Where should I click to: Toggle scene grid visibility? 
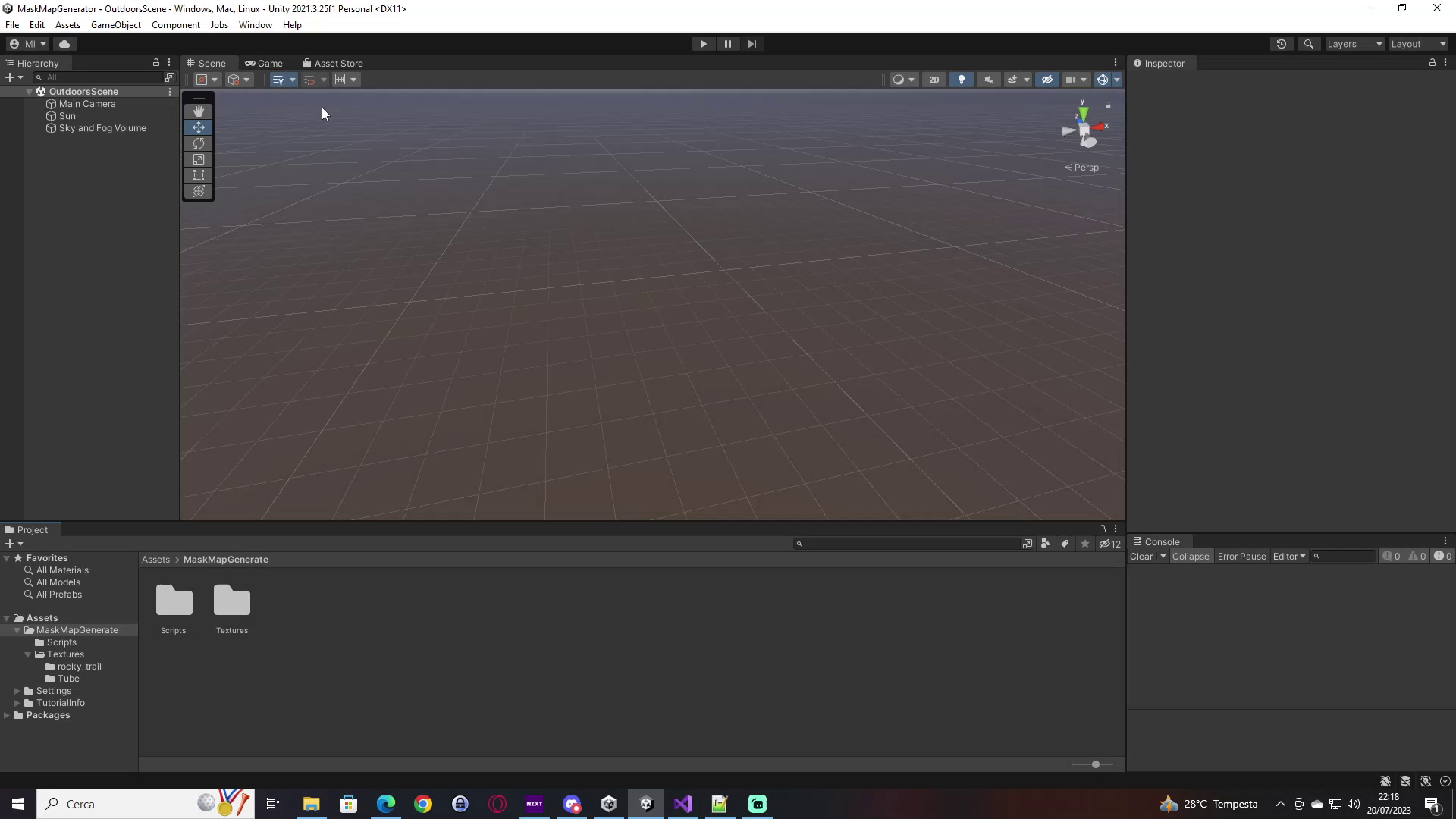[278, 80]
